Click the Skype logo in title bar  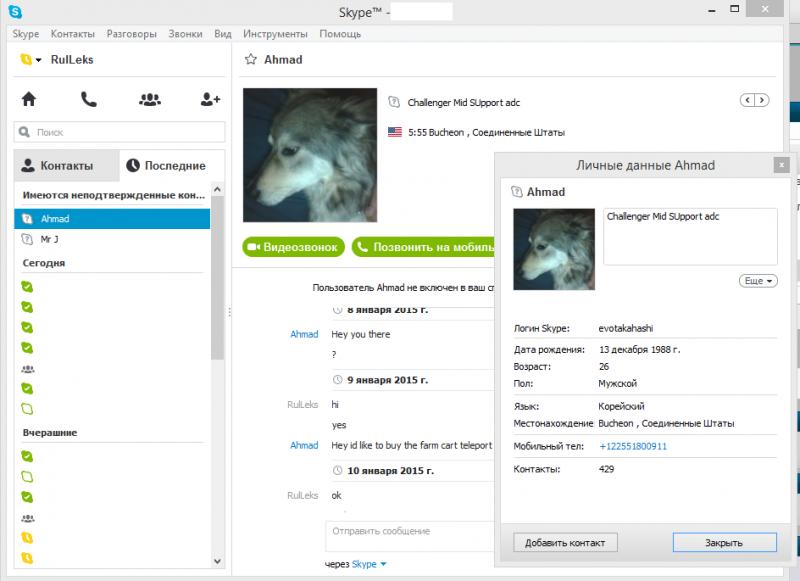[15, 11]
